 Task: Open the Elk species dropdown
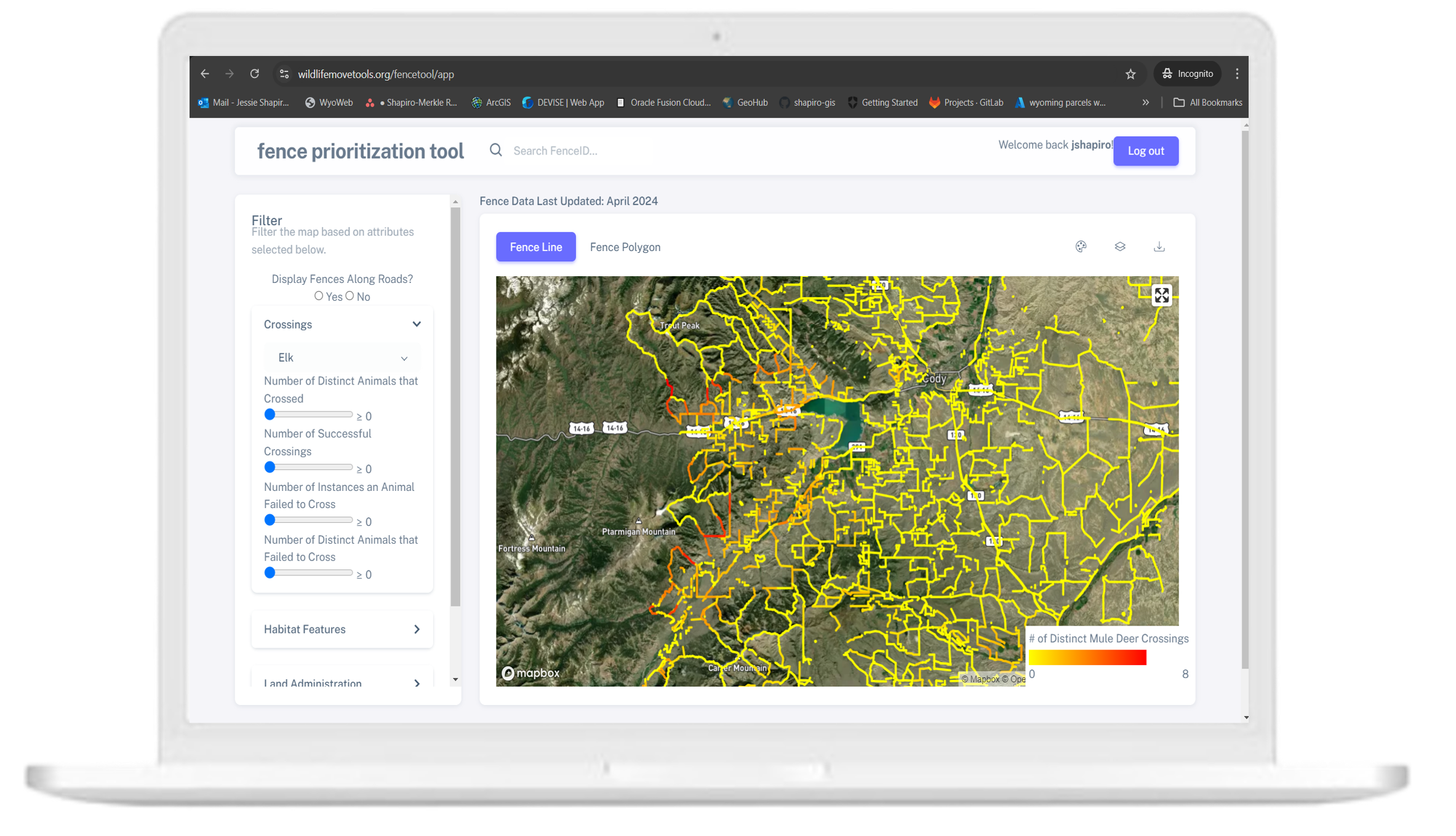342,357
